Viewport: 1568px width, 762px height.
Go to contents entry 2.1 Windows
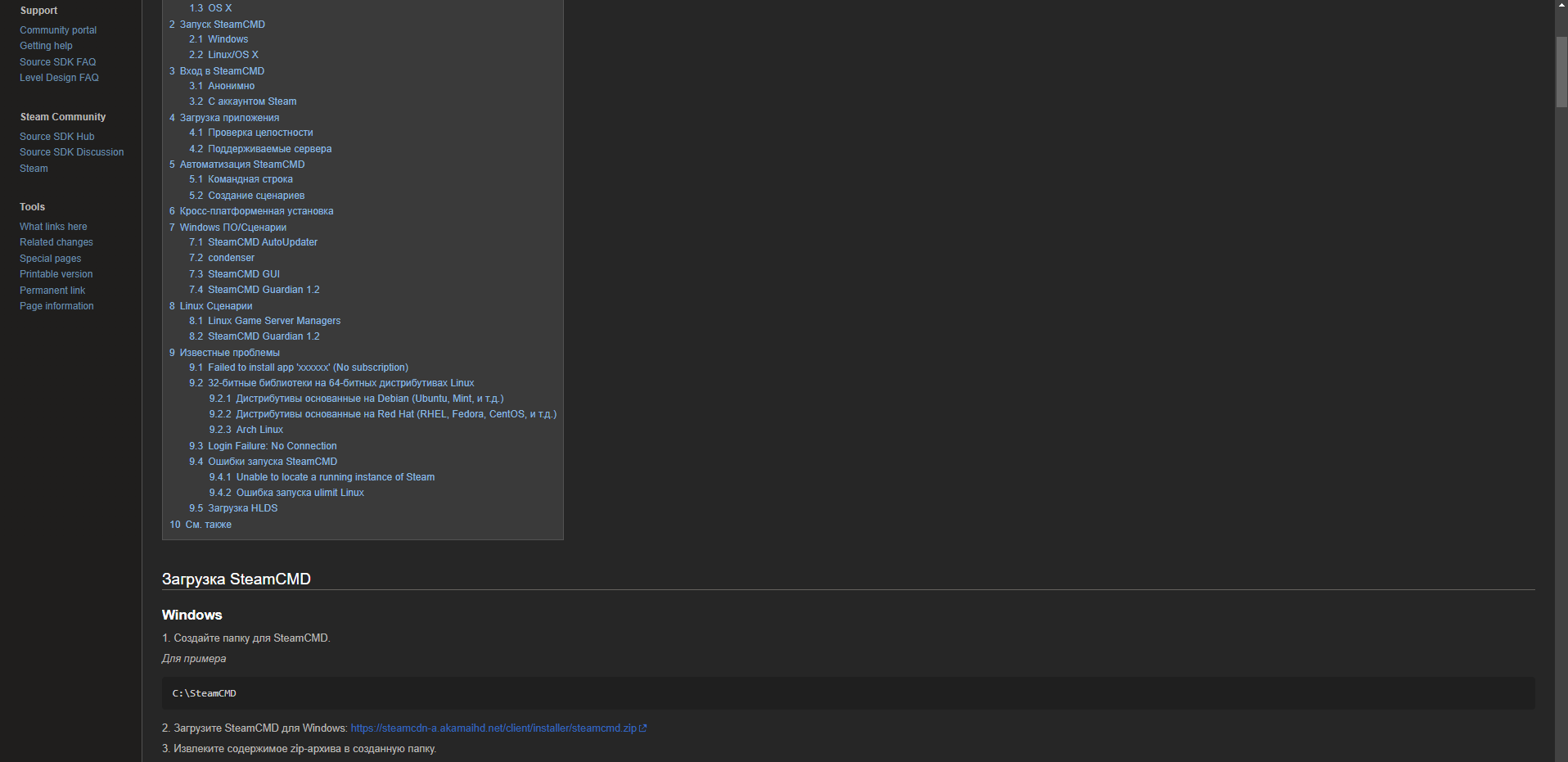(219, 39)
